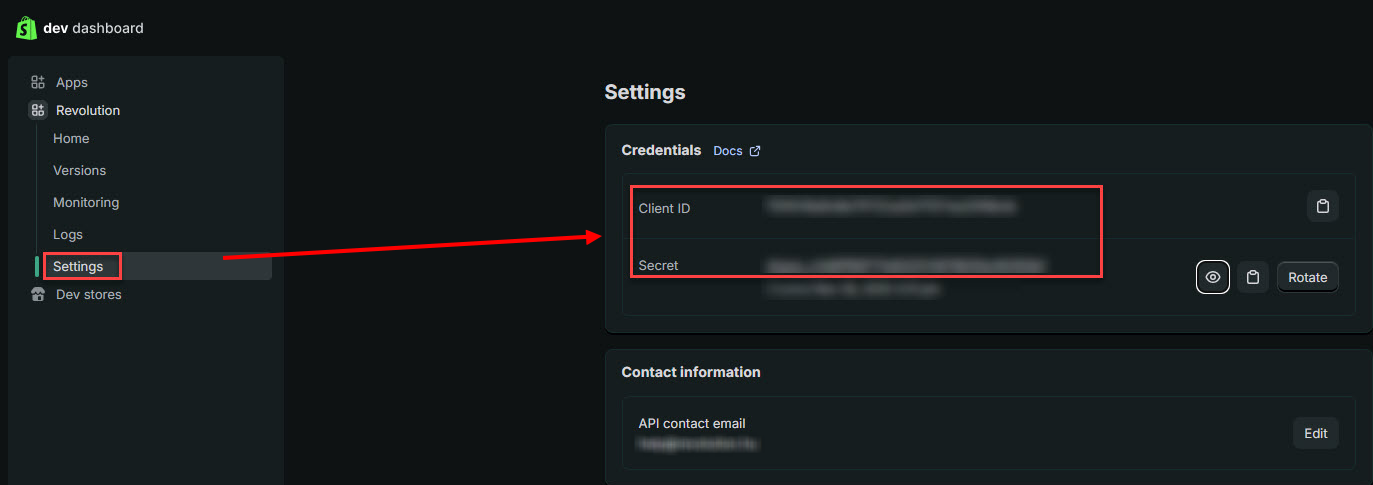Click the Revolution app icon in sidebar

pos(38,110)
